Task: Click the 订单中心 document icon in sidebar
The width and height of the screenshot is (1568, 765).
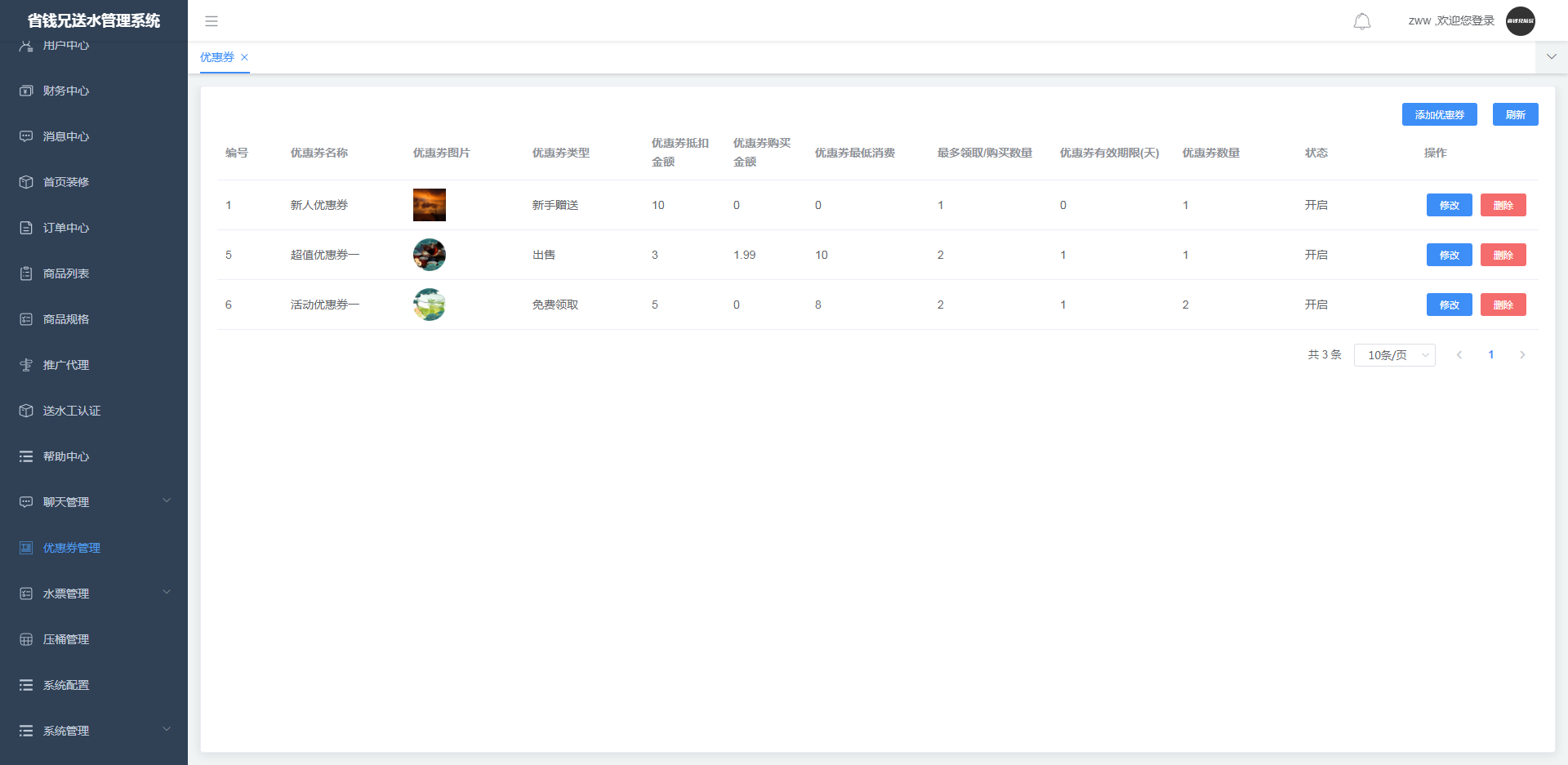Action: coord(26,228)
